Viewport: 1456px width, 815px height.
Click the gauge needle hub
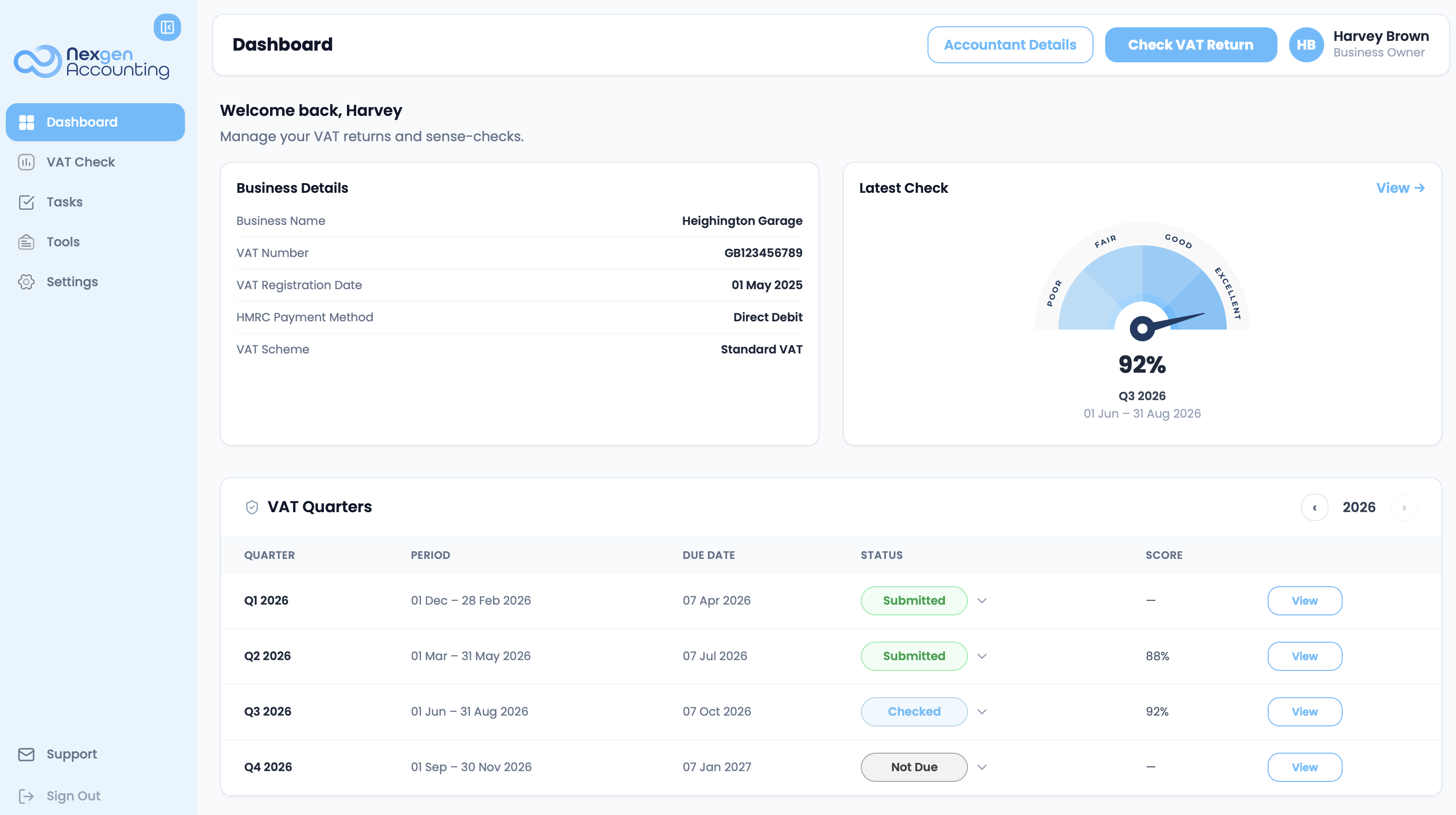point(1142,328)
